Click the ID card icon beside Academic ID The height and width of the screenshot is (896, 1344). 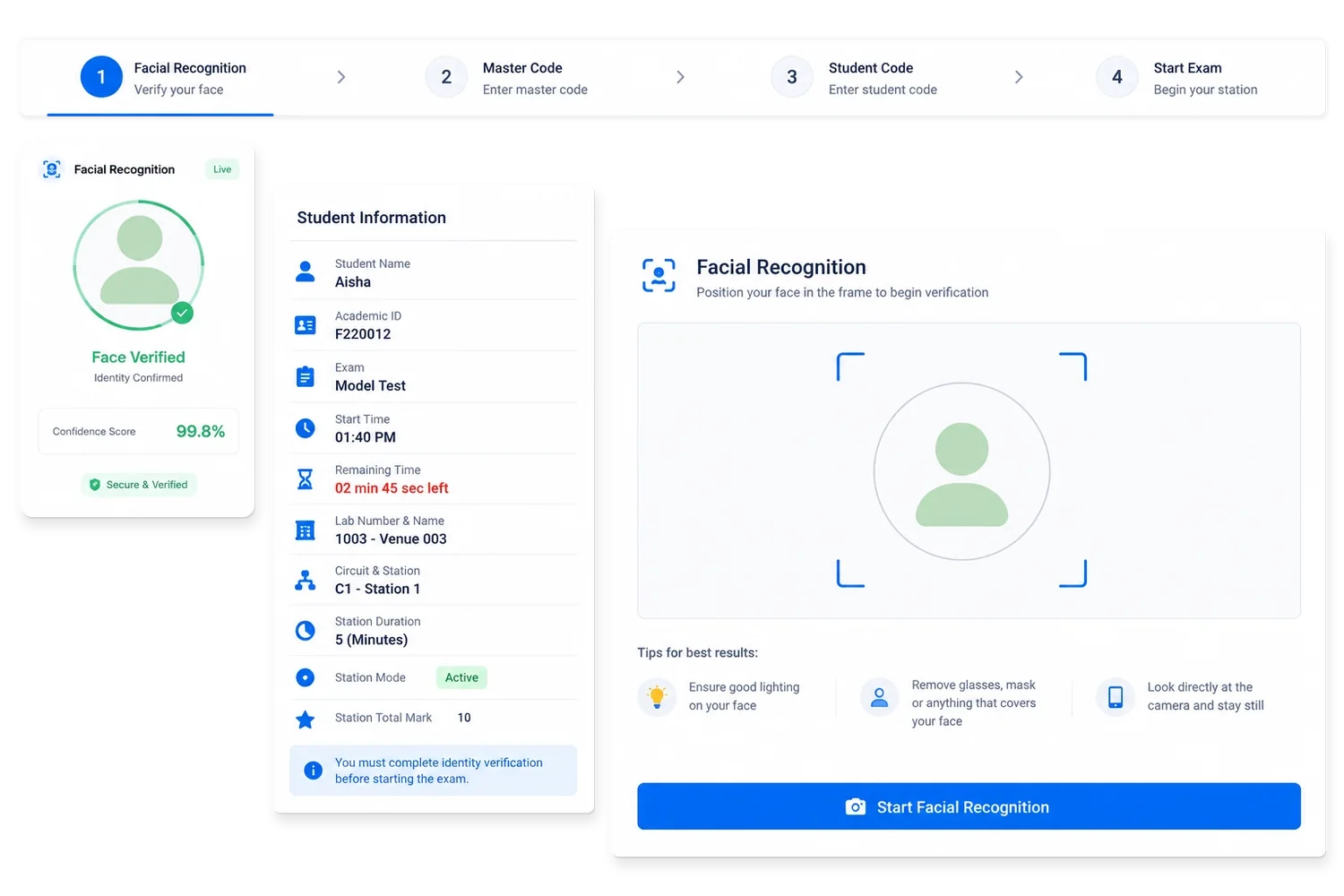click(306, 324)
